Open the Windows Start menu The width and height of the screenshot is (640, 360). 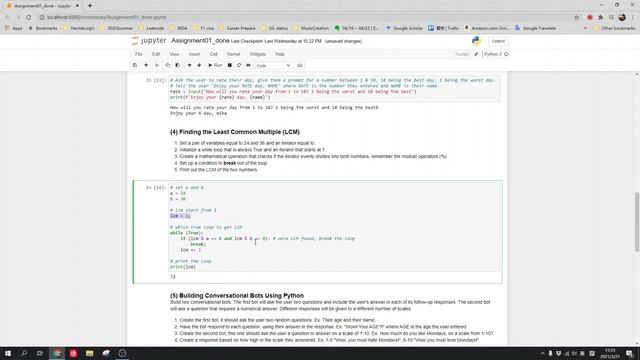click(x=8, y=353)
